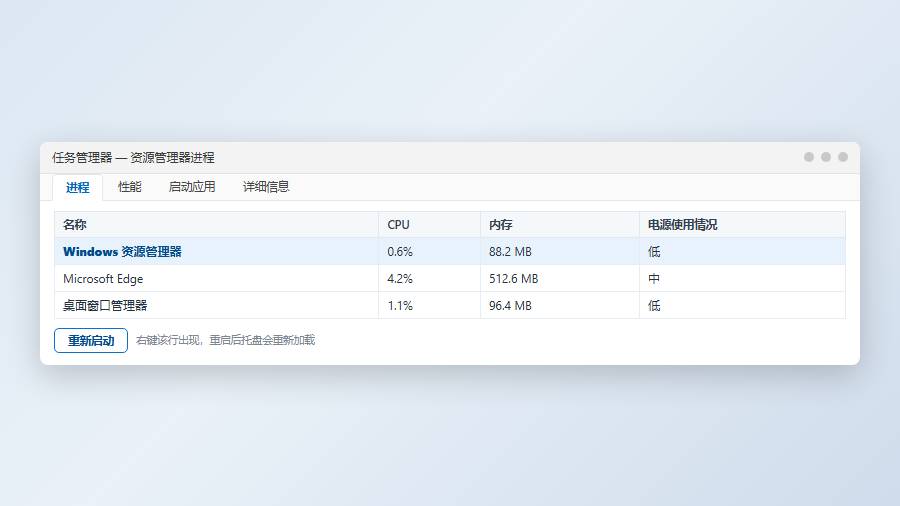Sort by the 电源使用情况 column header

coord(742,224)
